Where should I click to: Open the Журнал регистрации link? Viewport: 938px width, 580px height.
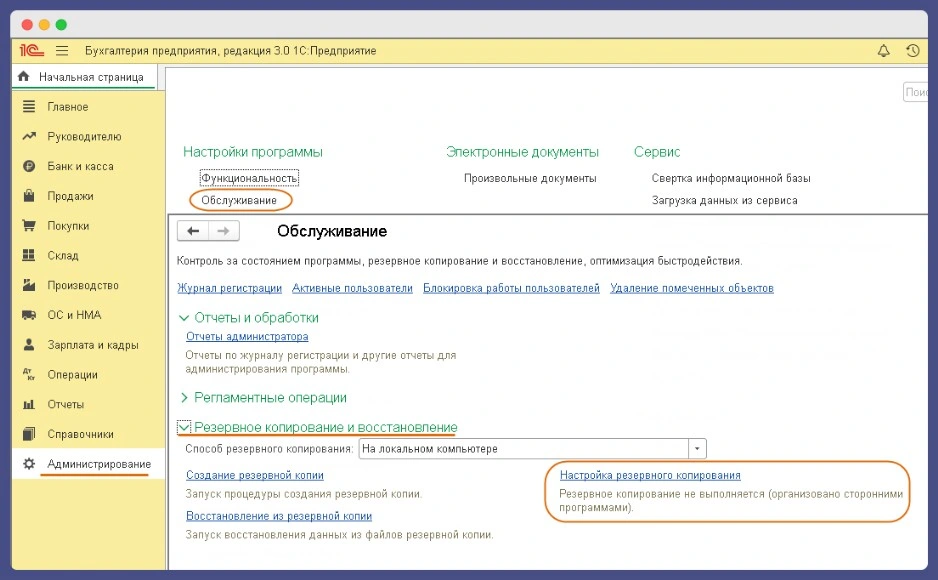pyautogui.click(x=229, y=288)
